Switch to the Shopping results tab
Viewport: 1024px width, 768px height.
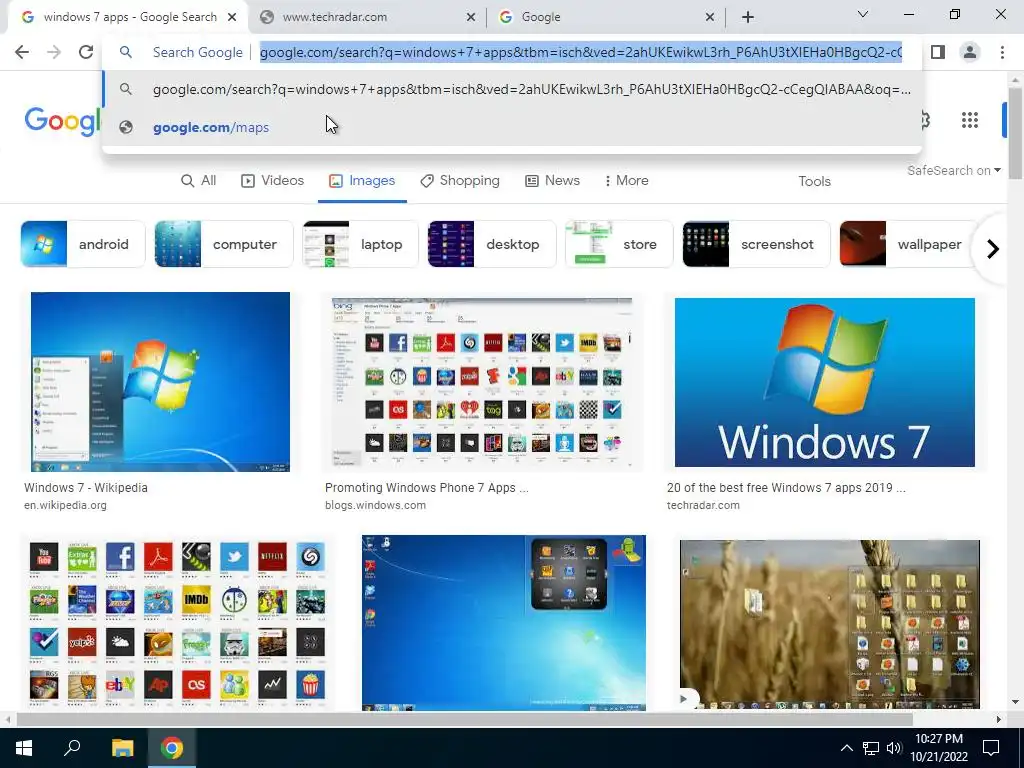460,181
